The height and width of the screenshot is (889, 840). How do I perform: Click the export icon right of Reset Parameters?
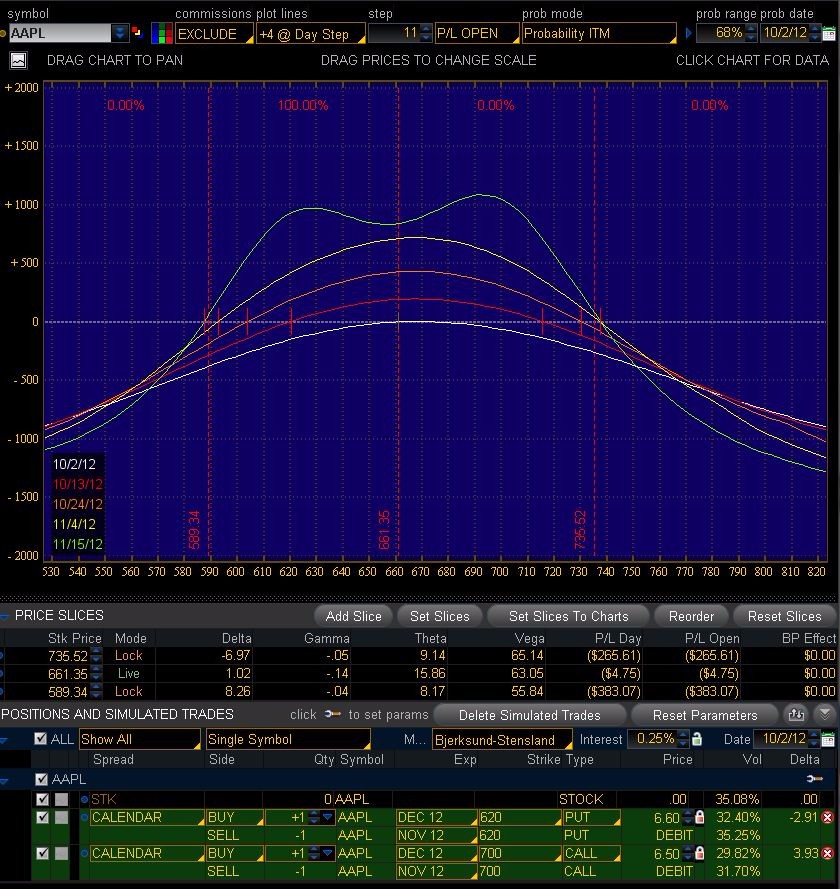[x=796, y=714]
